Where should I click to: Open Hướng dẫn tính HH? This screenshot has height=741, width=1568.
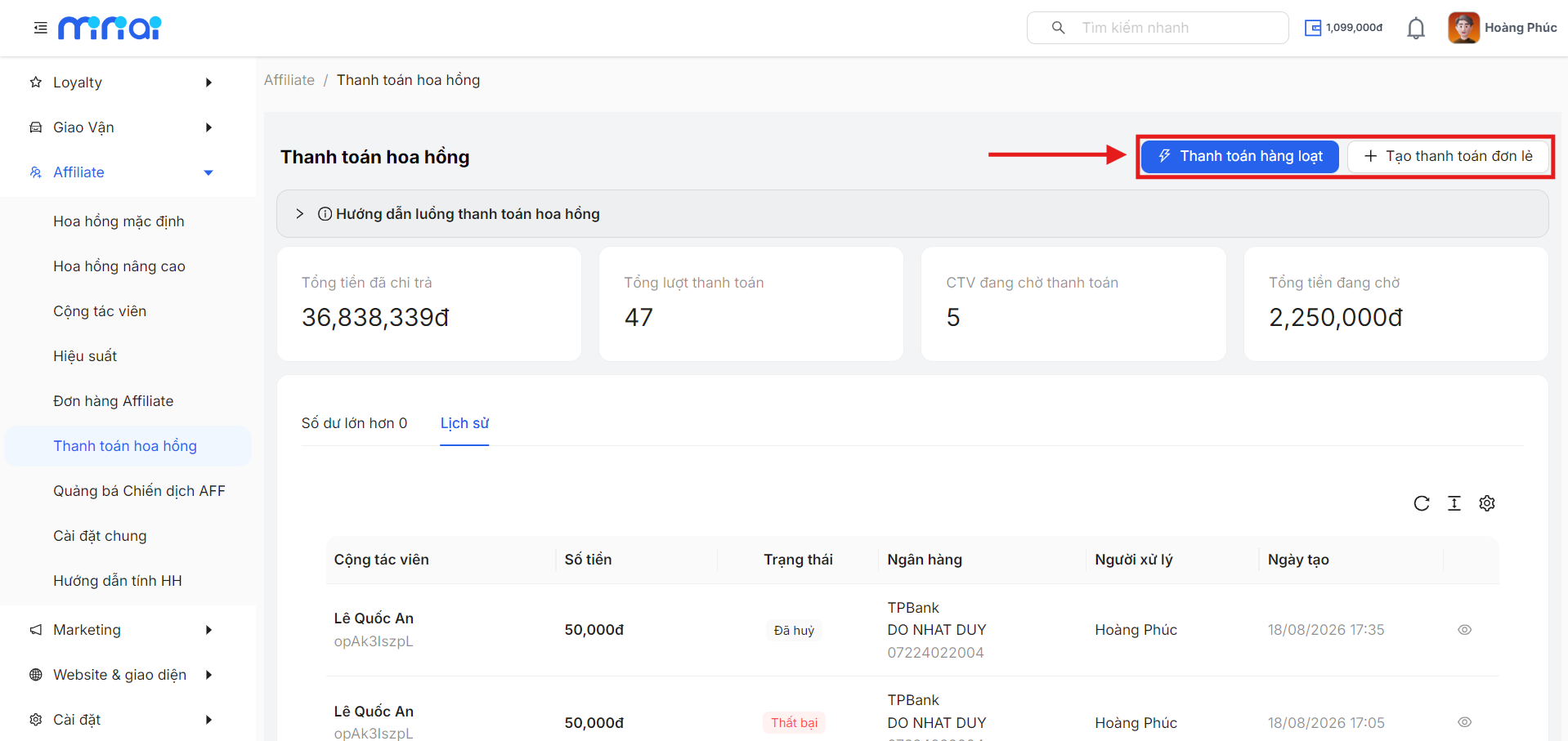pyautogui.click(x=128, y=581)
